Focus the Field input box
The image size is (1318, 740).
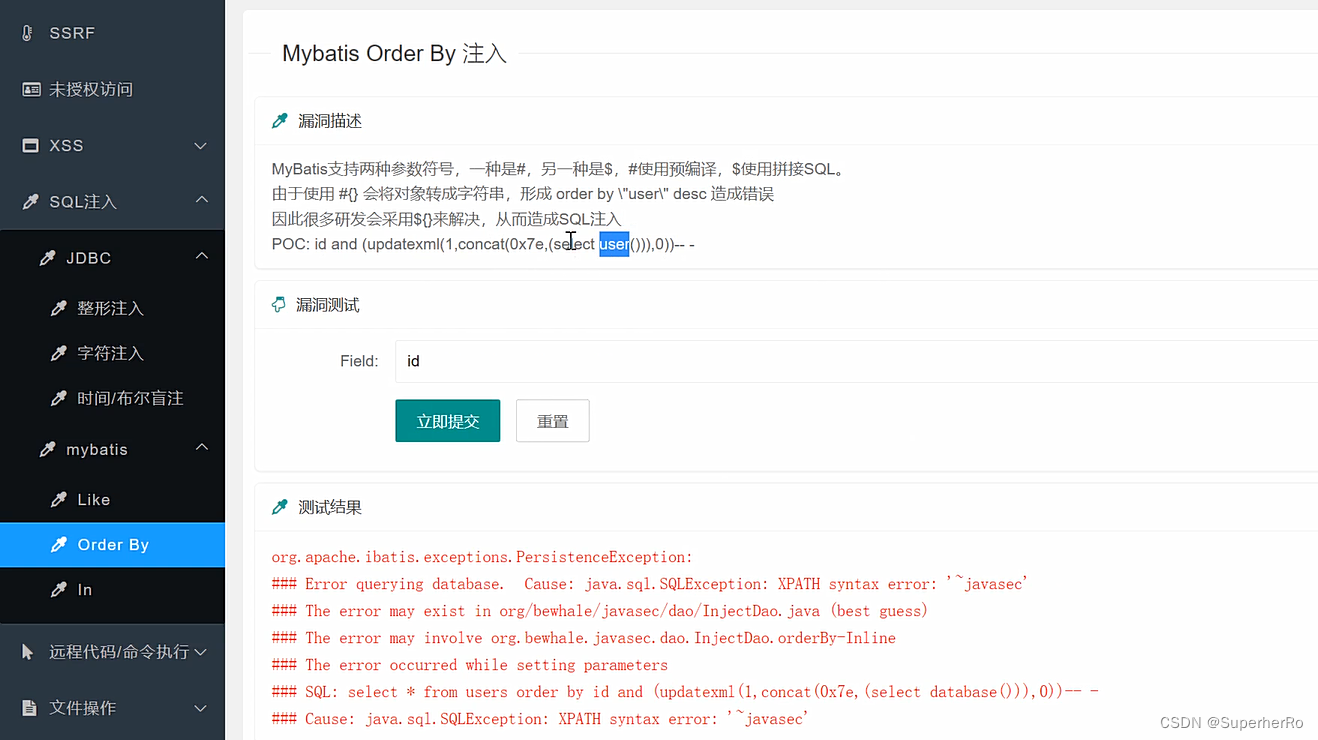[x=856, y=361]
